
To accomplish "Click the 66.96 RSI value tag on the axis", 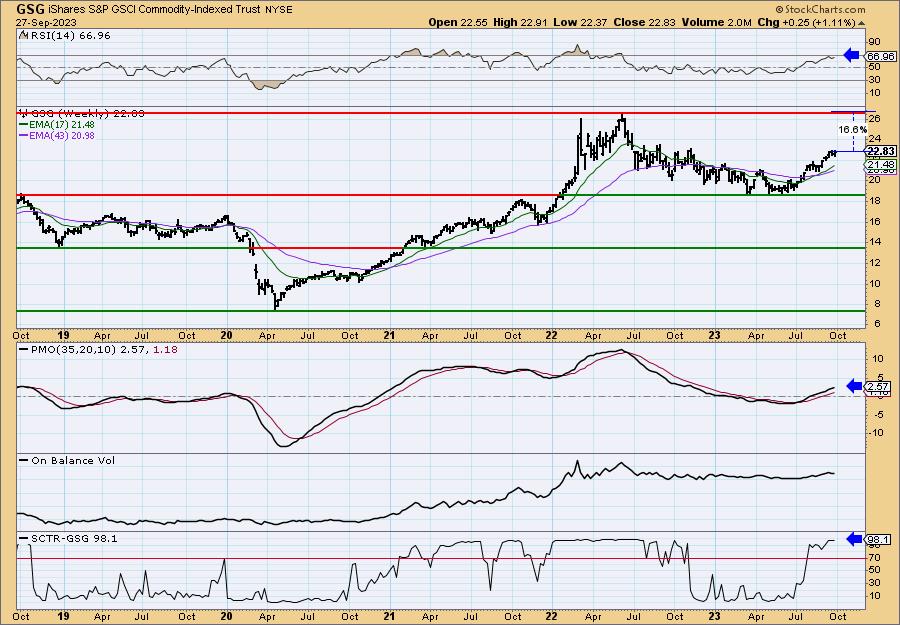I will (x=879, y=56).
